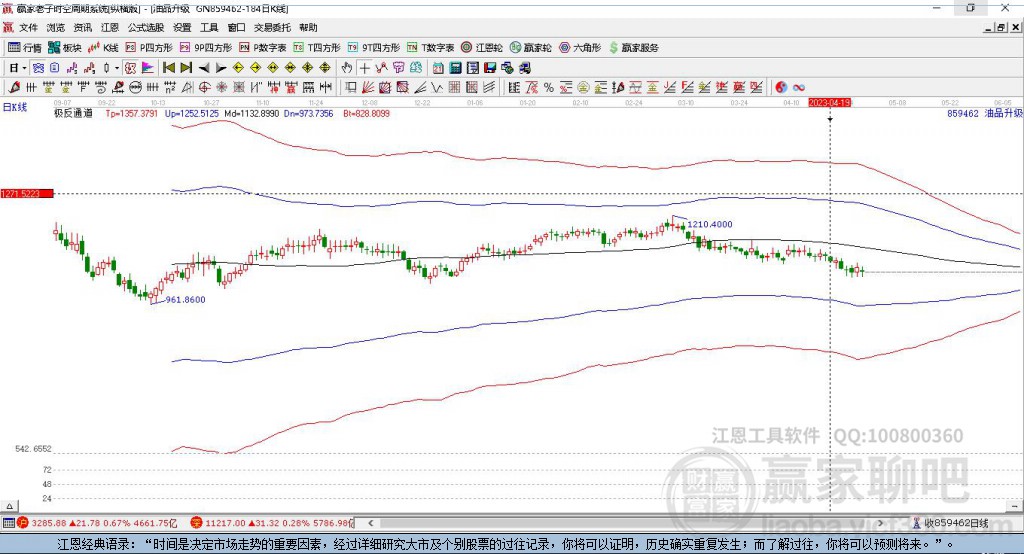Image resolution: width=1024 pixels, height=554 pixels.
Task: Open the 9T四方形 tool
Action: click(x=374, y=48)
